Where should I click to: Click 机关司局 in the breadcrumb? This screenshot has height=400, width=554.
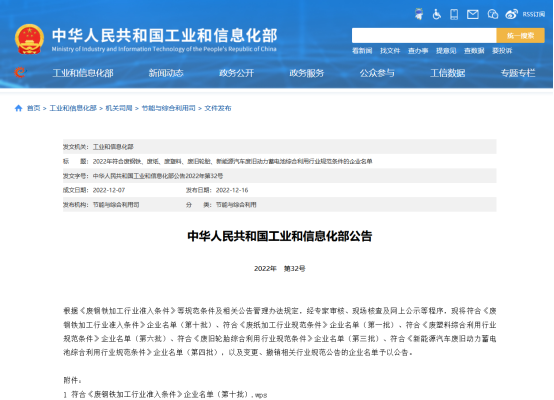[x=119, y=108]
